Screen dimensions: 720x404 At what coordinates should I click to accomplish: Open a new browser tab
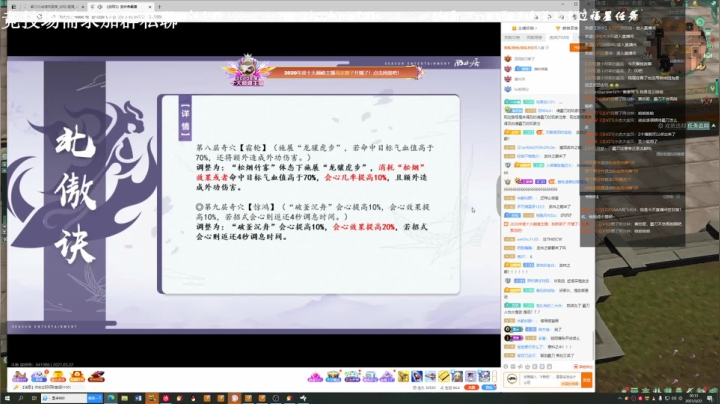[159, 7]
